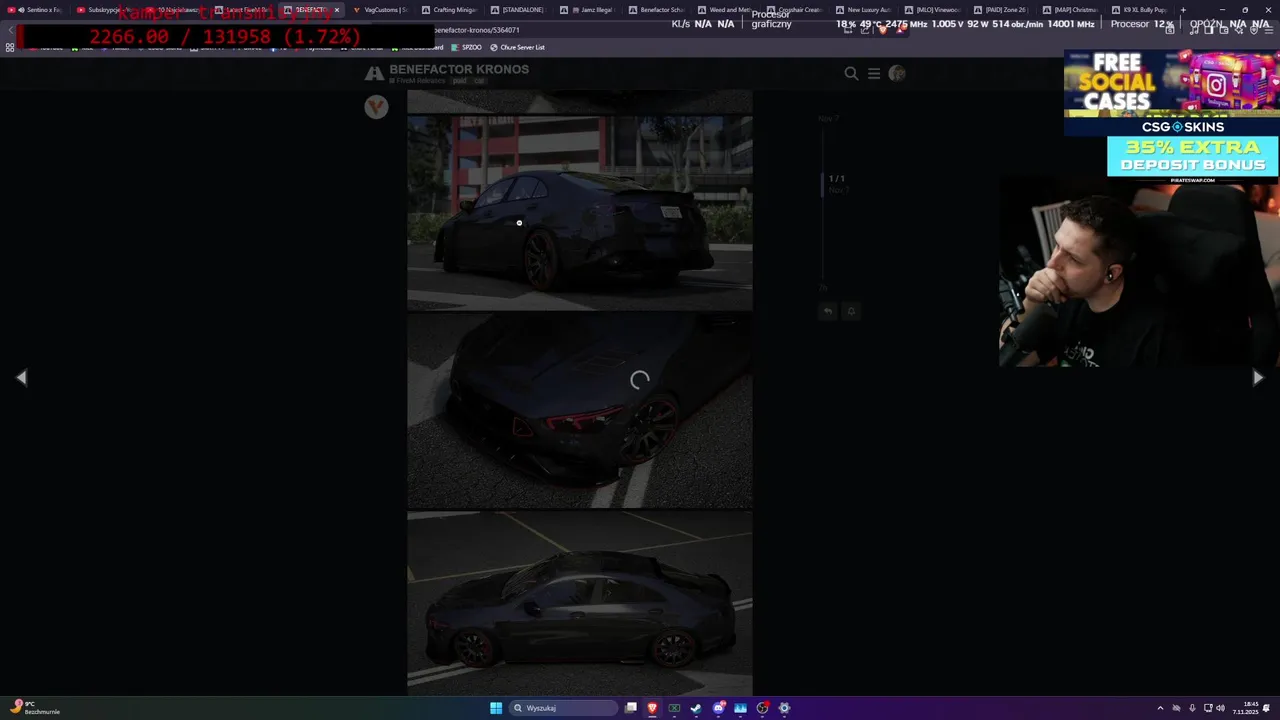Open loading top-down Kronos car image
Image resolution: width=1280 pixels, height=720 pixels.
point(580,411)
